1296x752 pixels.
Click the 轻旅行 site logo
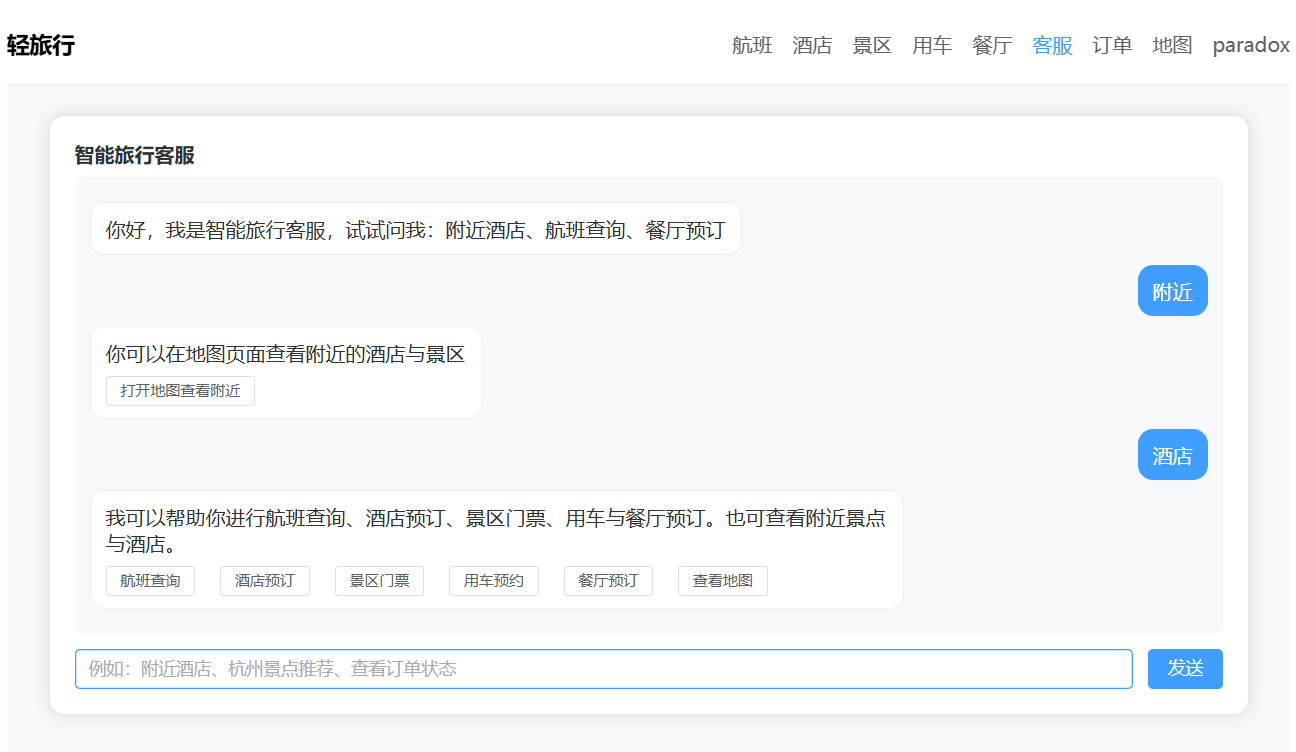(41, 45)
